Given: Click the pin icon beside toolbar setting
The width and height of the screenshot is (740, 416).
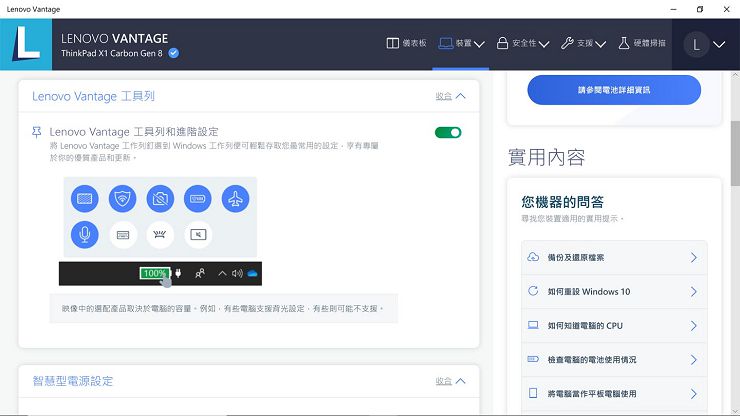Looking at the screenshot, I should tap(37, 132).
